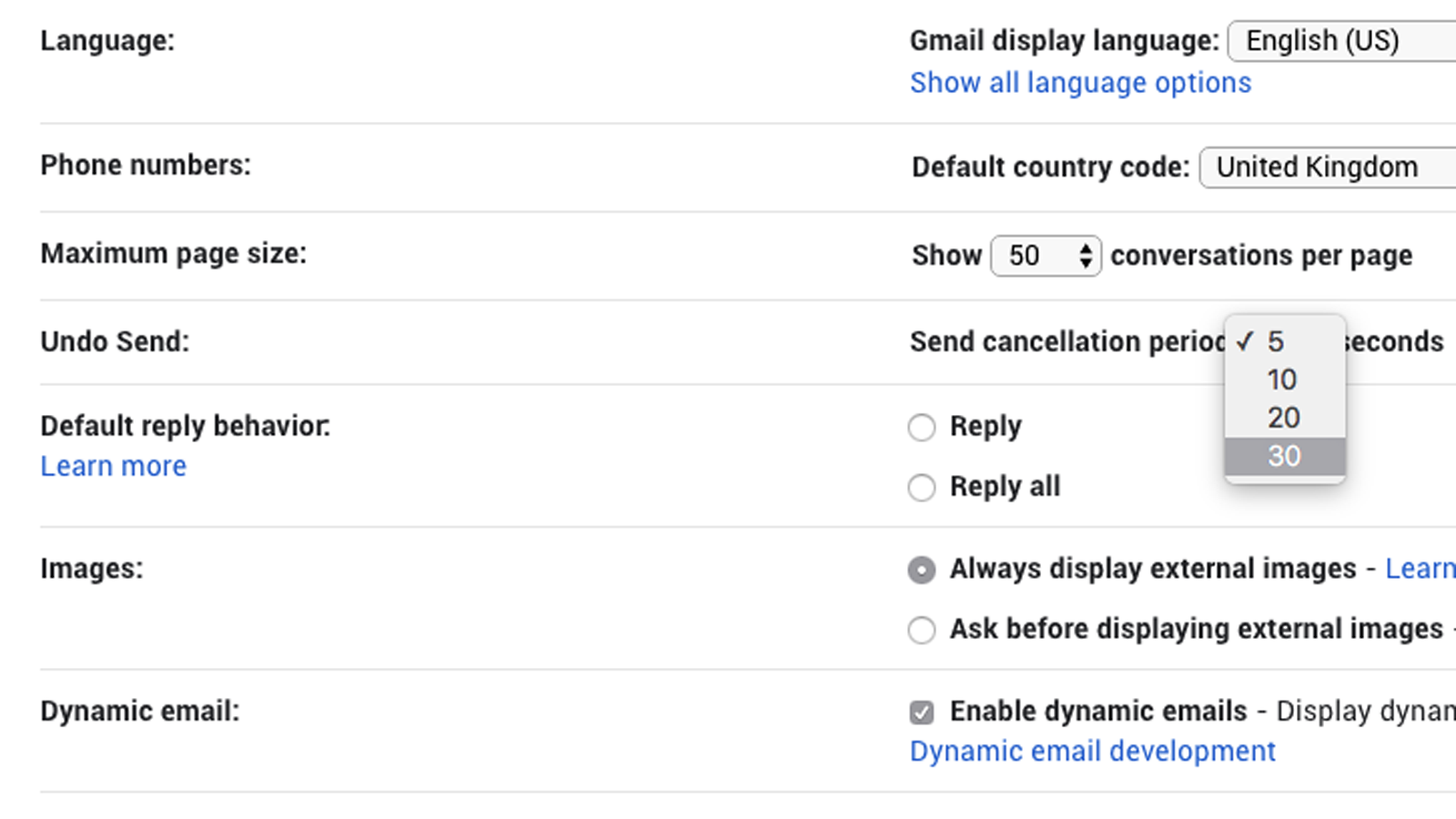Choose "Ask before displaying external images"
Viewport: 1456px width, 819px height.
pyautogui.click(x=922, y=629)
